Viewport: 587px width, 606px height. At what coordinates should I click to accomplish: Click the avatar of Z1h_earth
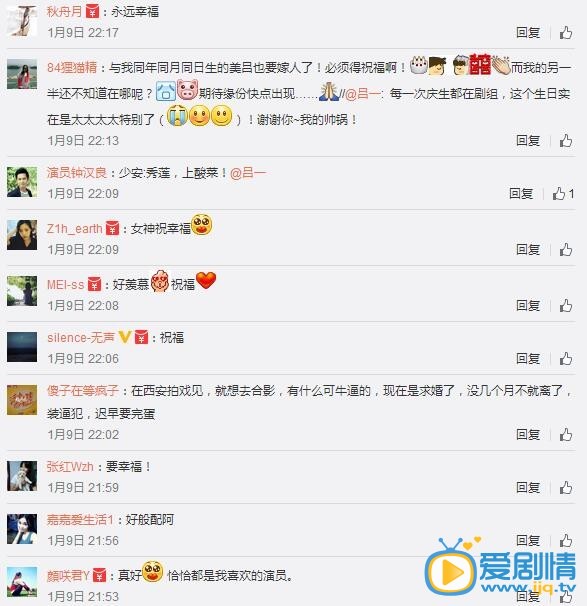[22, 235]
